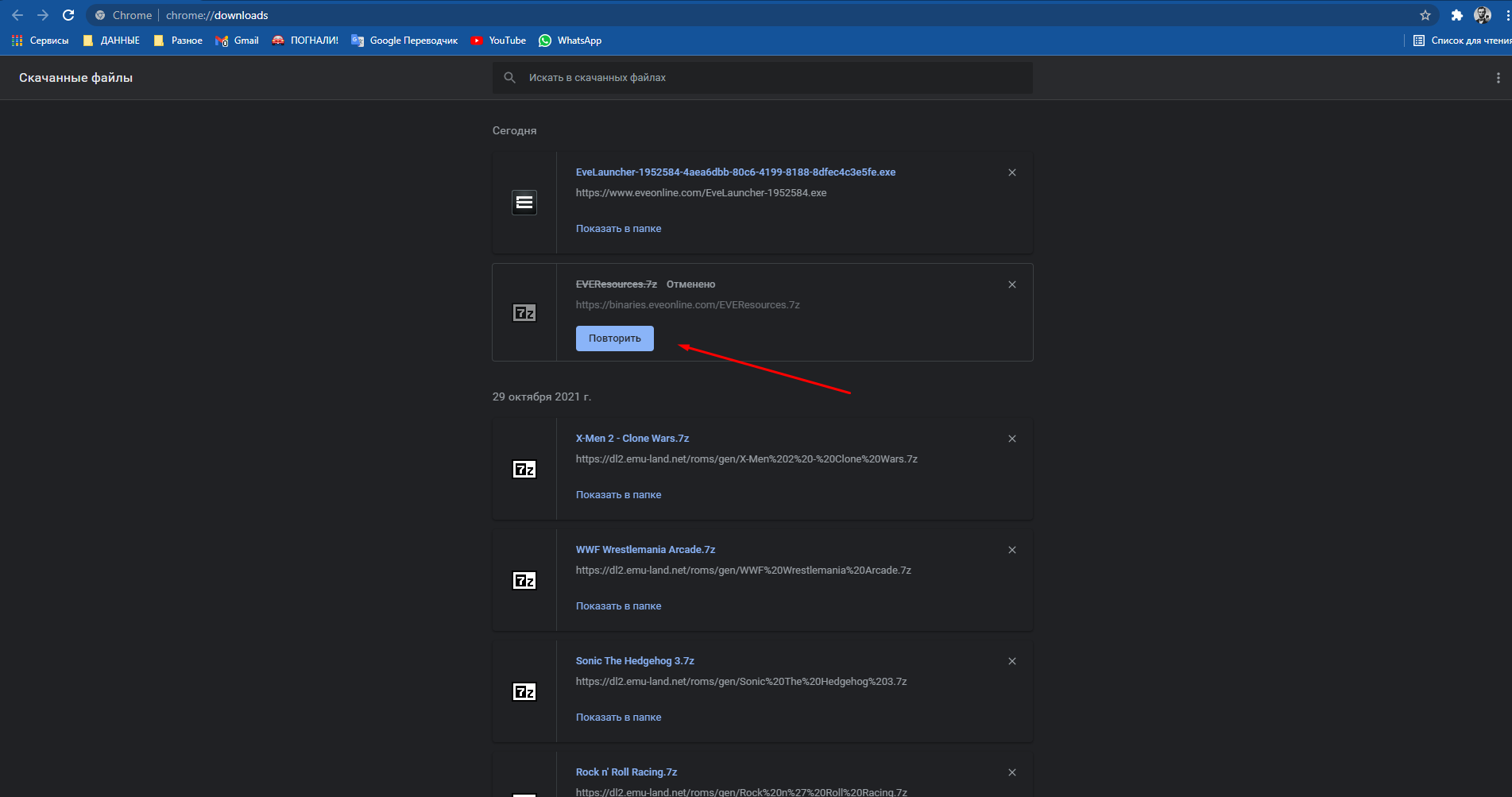
Task: Click the browser forward arrow
Action: coord(43,15)
